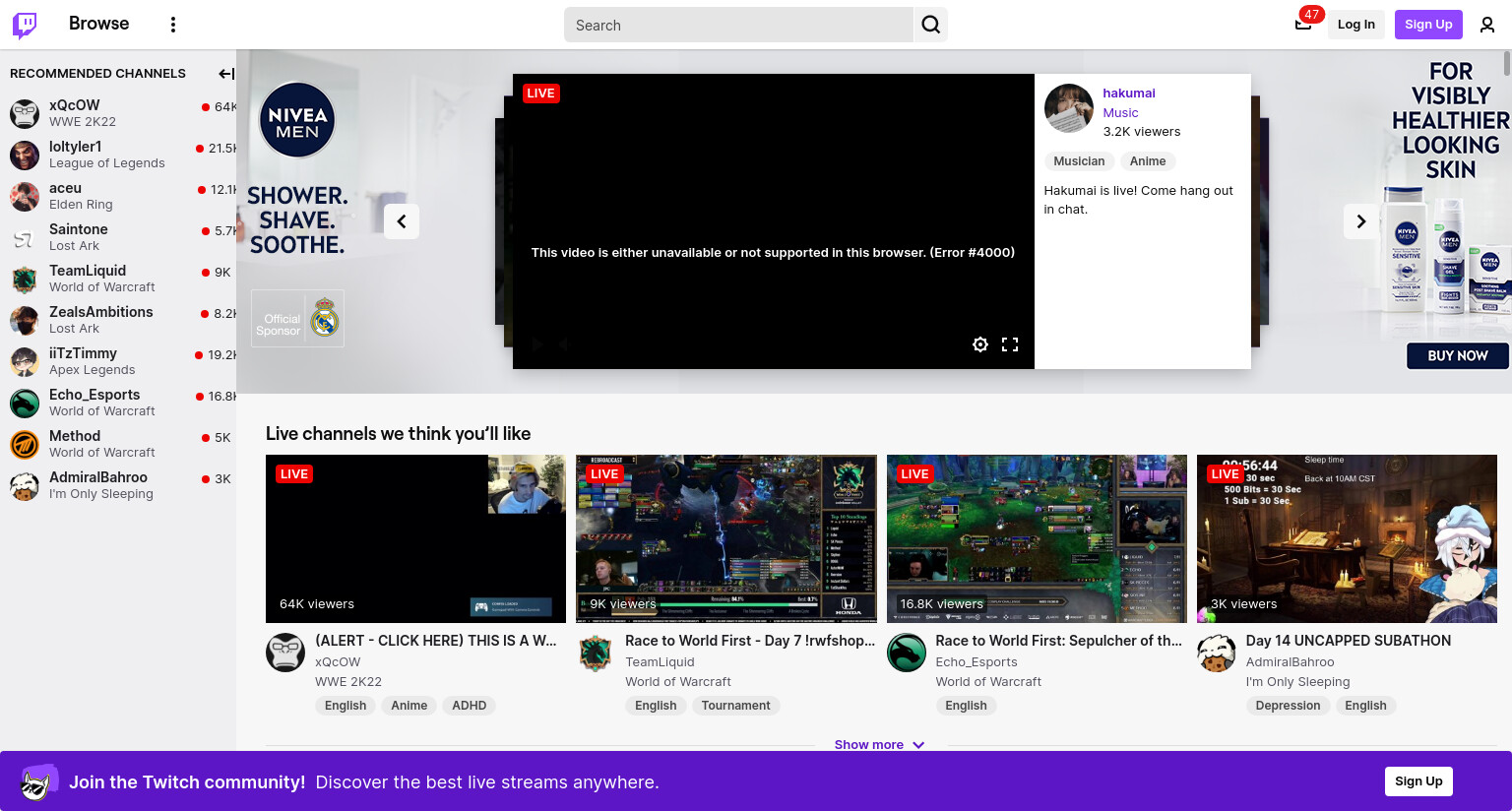Click Sign Up in top bar
Viewport: 1512px width, 811px height.
point(1428,25)
